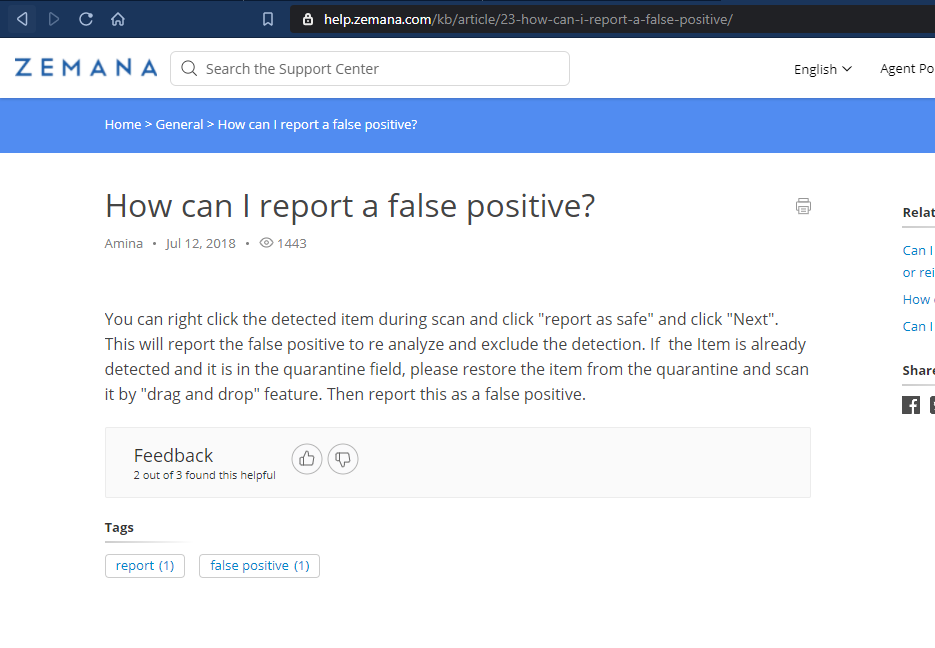Open first related article link starting with "Can I"

pos(916,250)
